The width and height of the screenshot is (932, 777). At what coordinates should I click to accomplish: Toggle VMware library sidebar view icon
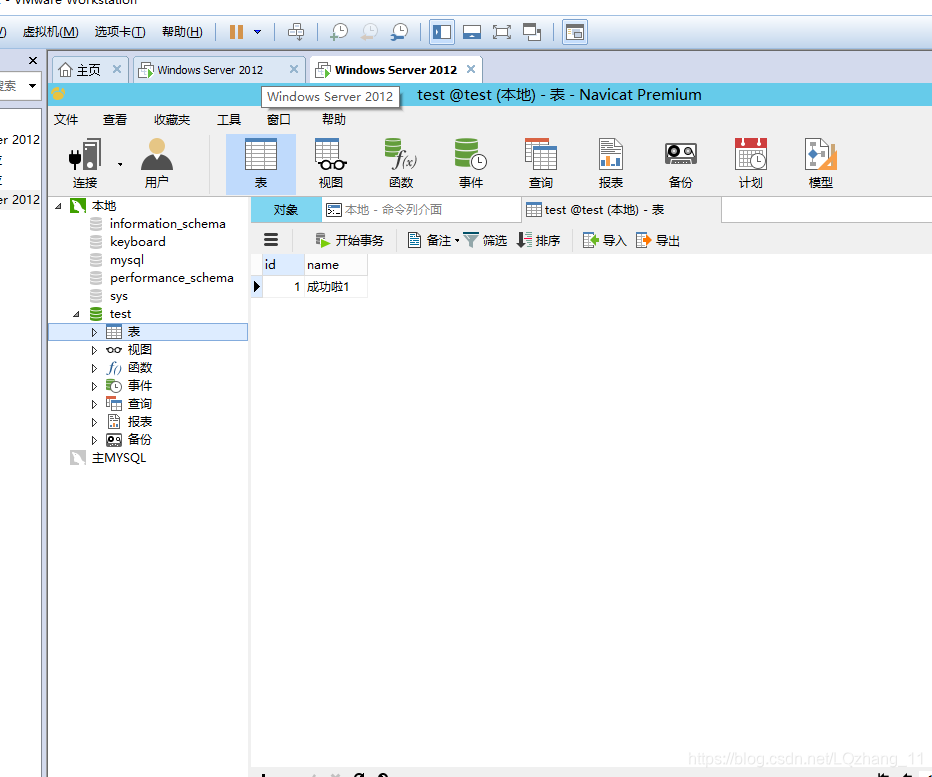(442, 32)
